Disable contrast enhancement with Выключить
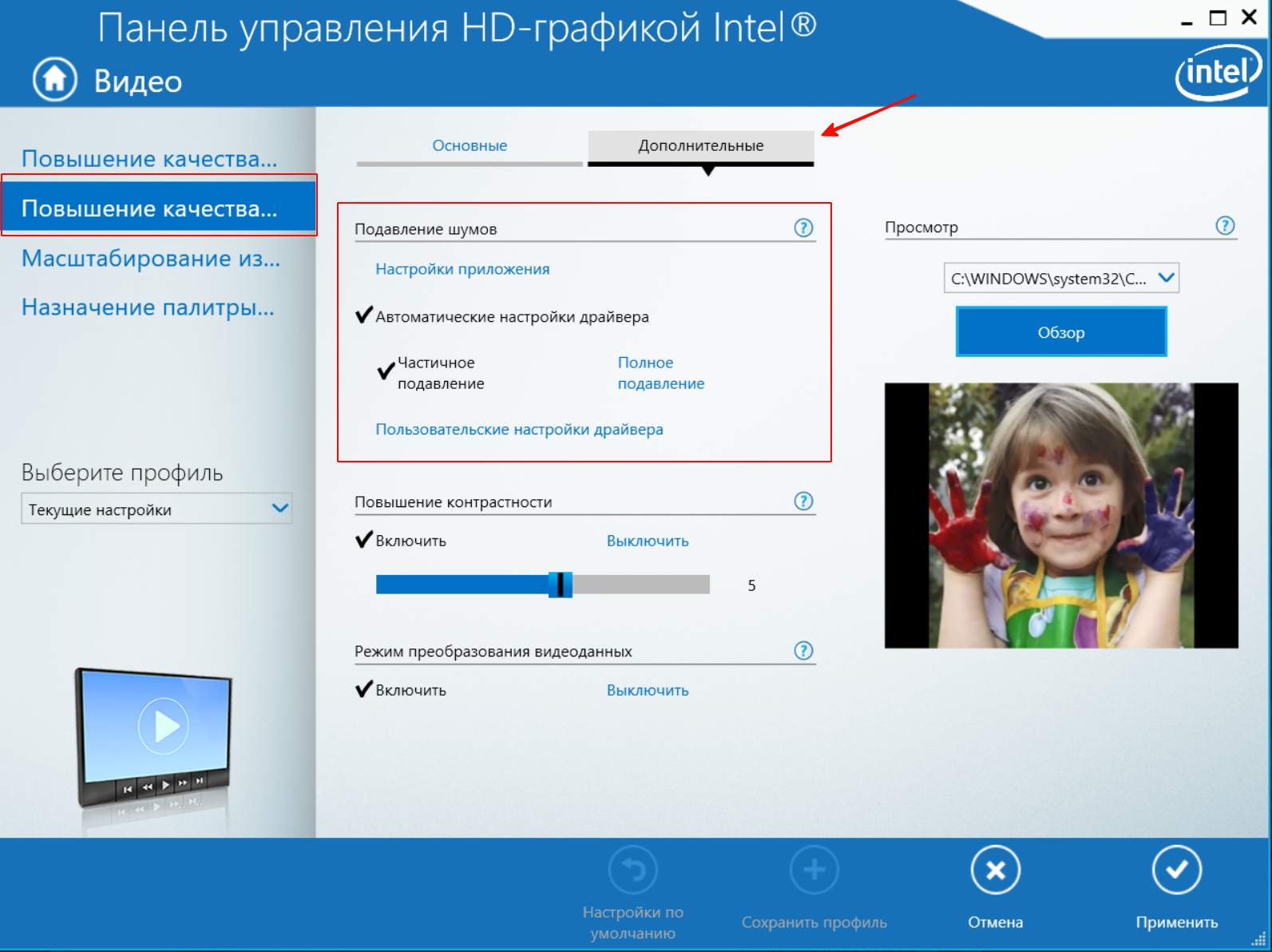Image resolution: width=1272 pixels, height=952 pixels. coord(648,541)
